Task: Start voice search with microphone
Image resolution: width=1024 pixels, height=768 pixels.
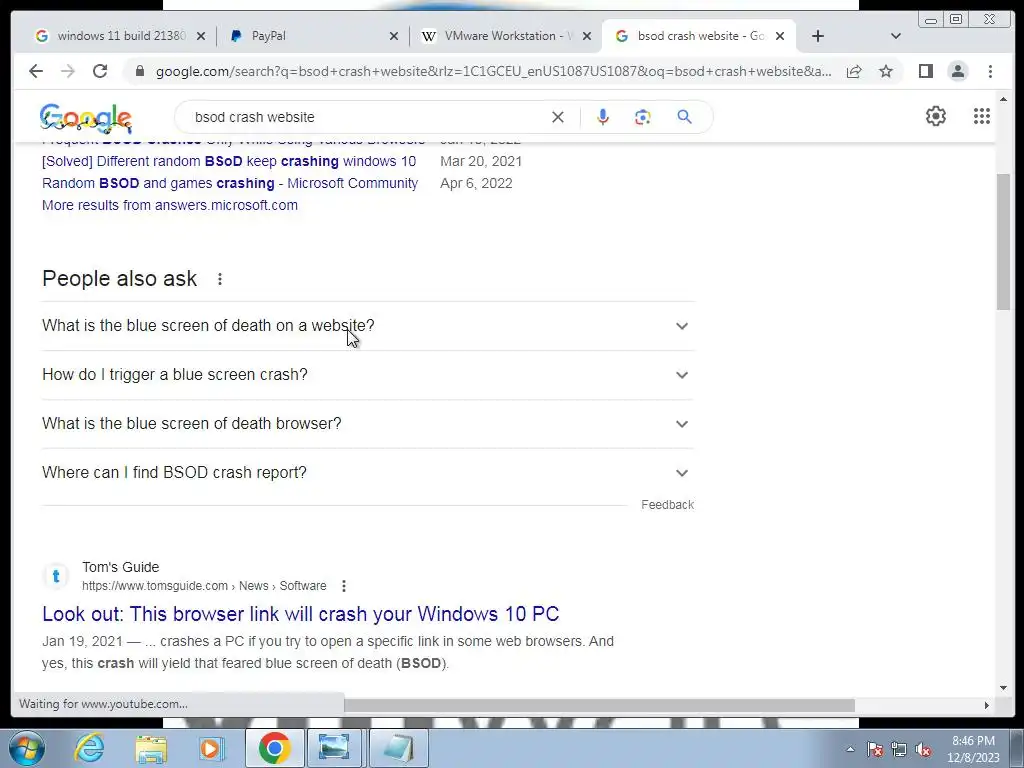Action: [x=603, y=117]
